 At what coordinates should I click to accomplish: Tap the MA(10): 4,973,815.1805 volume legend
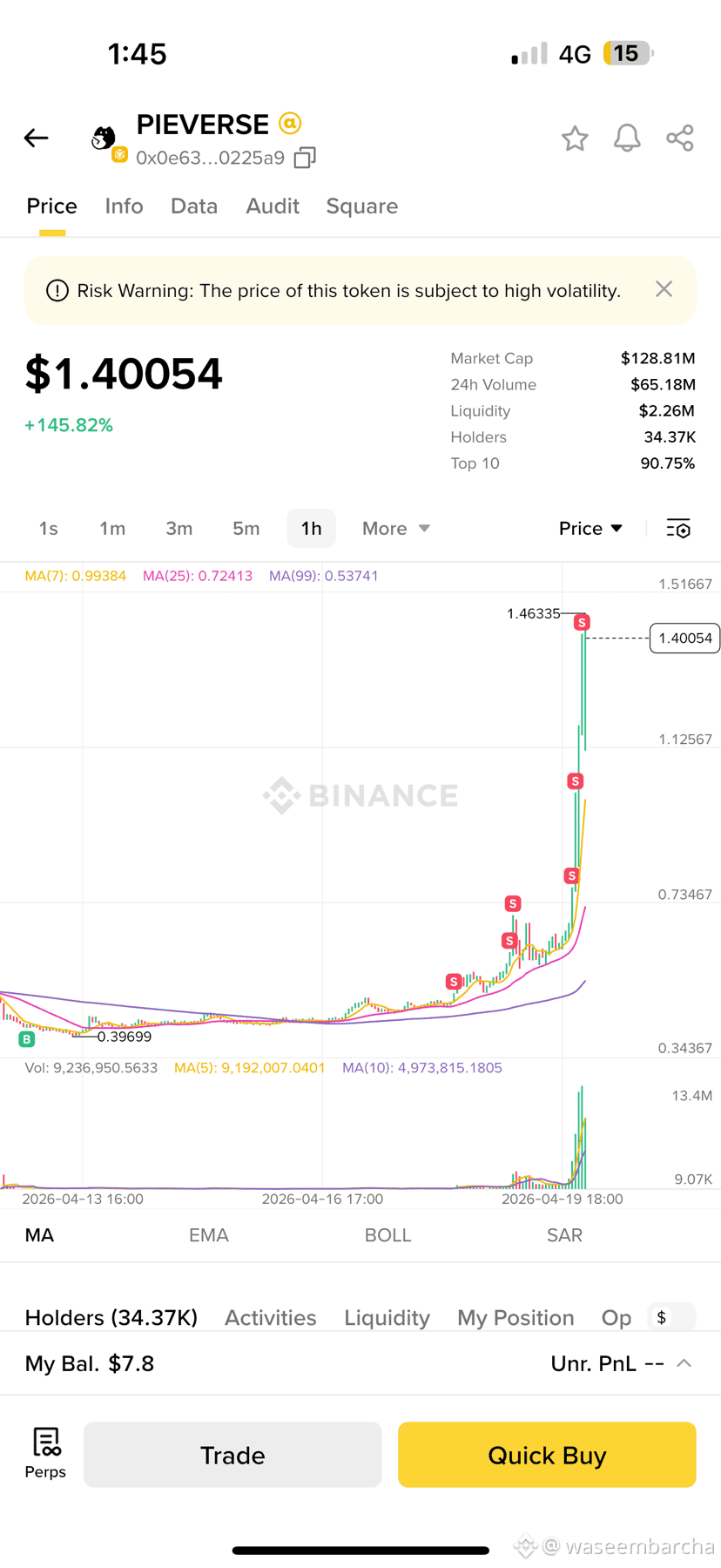(x=422, y=1068)
